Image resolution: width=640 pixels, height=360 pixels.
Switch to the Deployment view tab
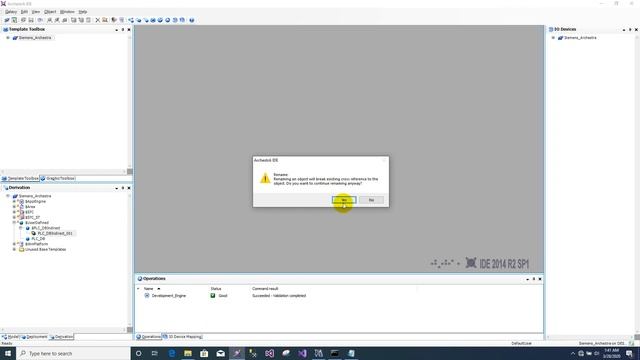pos(34,337)
